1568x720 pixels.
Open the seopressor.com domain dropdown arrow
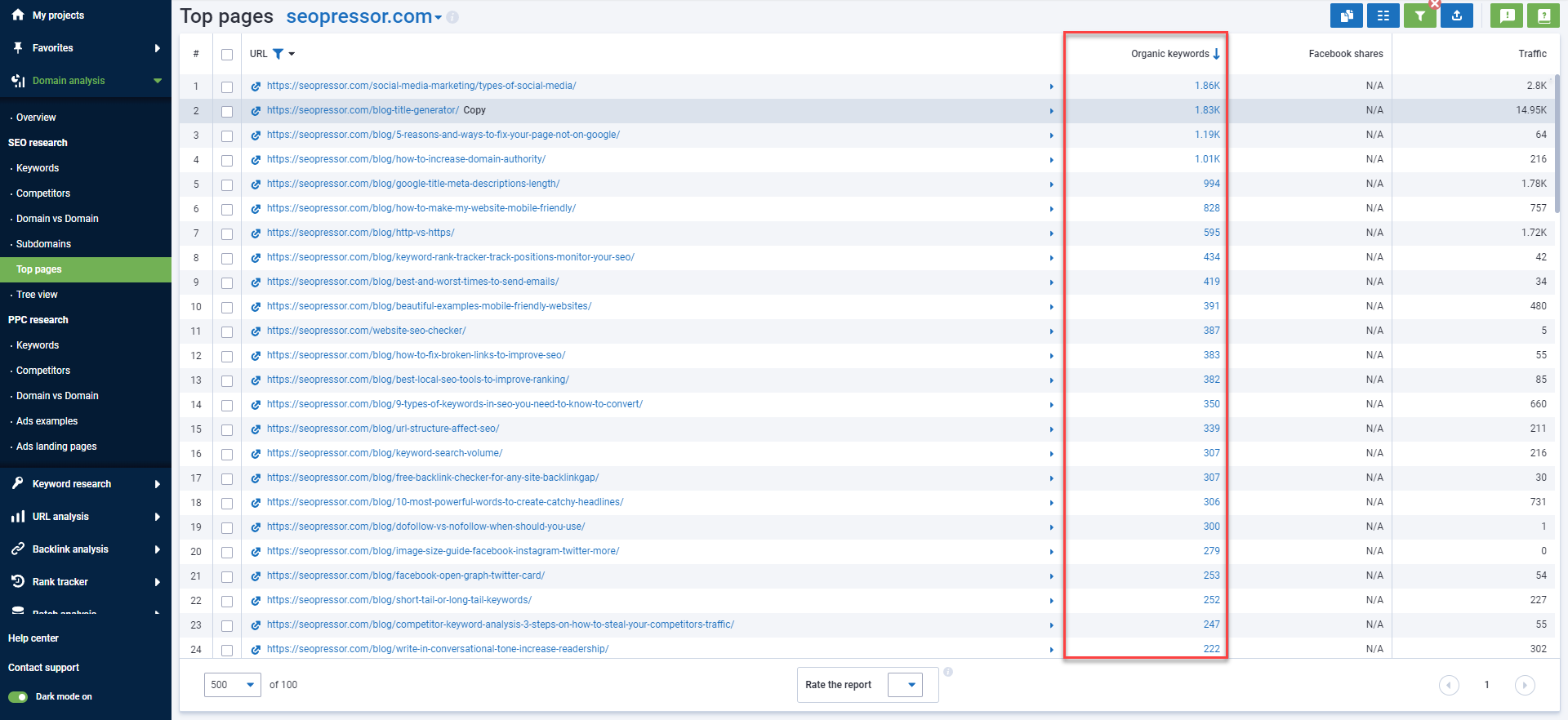[438, 18]
